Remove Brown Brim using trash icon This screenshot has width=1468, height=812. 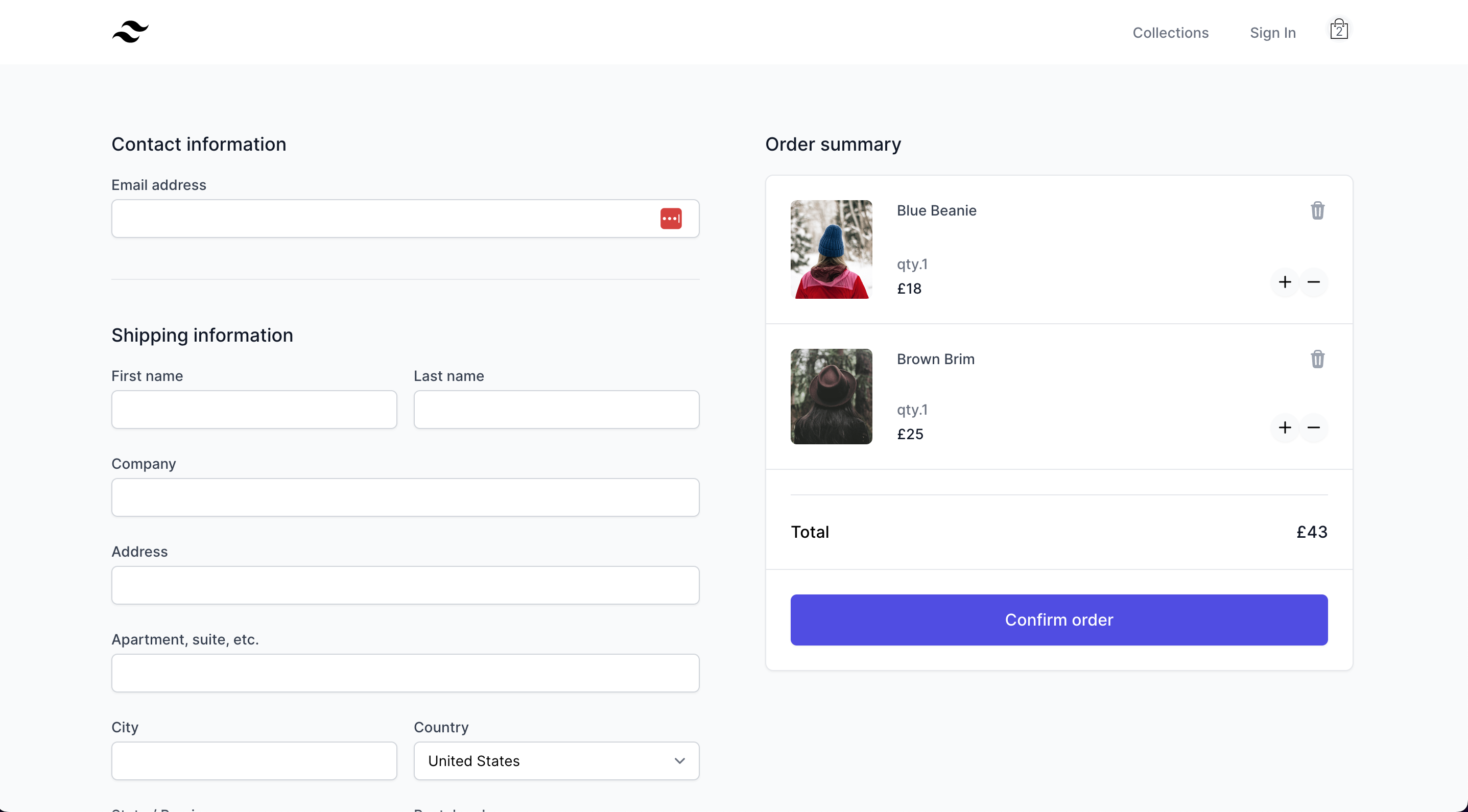pyautogui.click(x=1317, y=359)
